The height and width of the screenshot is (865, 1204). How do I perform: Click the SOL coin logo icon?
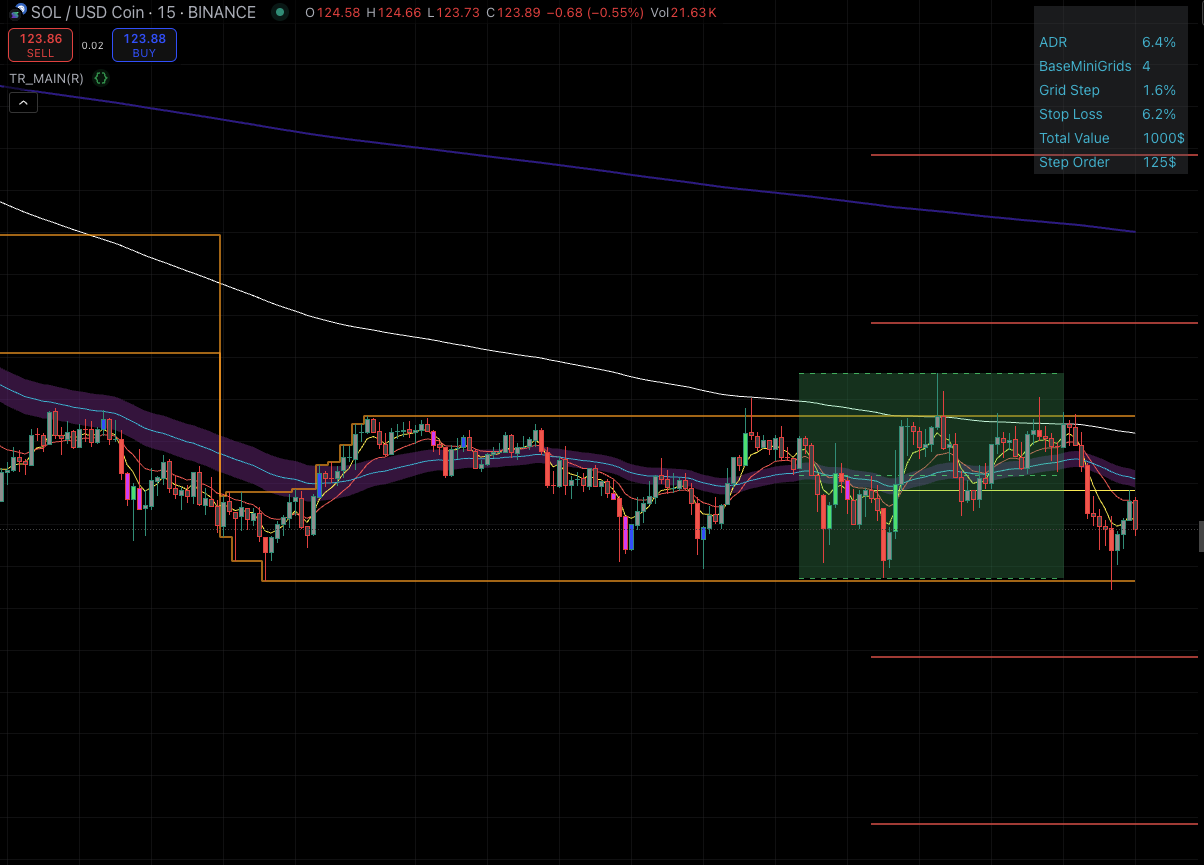[x=18, y=13]
